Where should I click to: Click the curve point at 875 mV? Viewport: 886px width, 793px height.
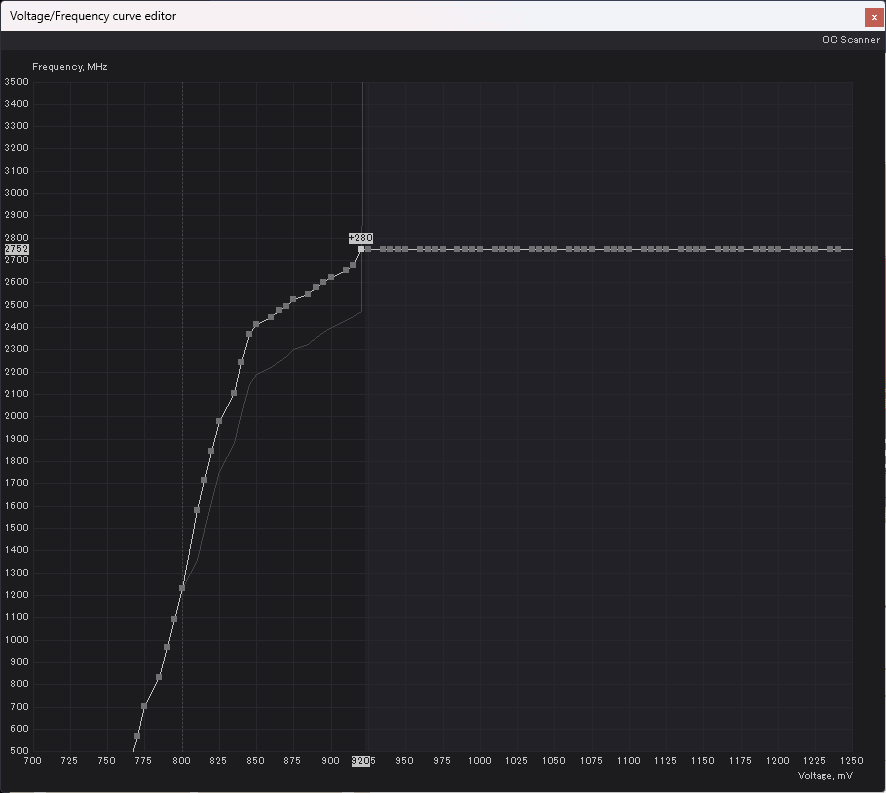(293, 299)
